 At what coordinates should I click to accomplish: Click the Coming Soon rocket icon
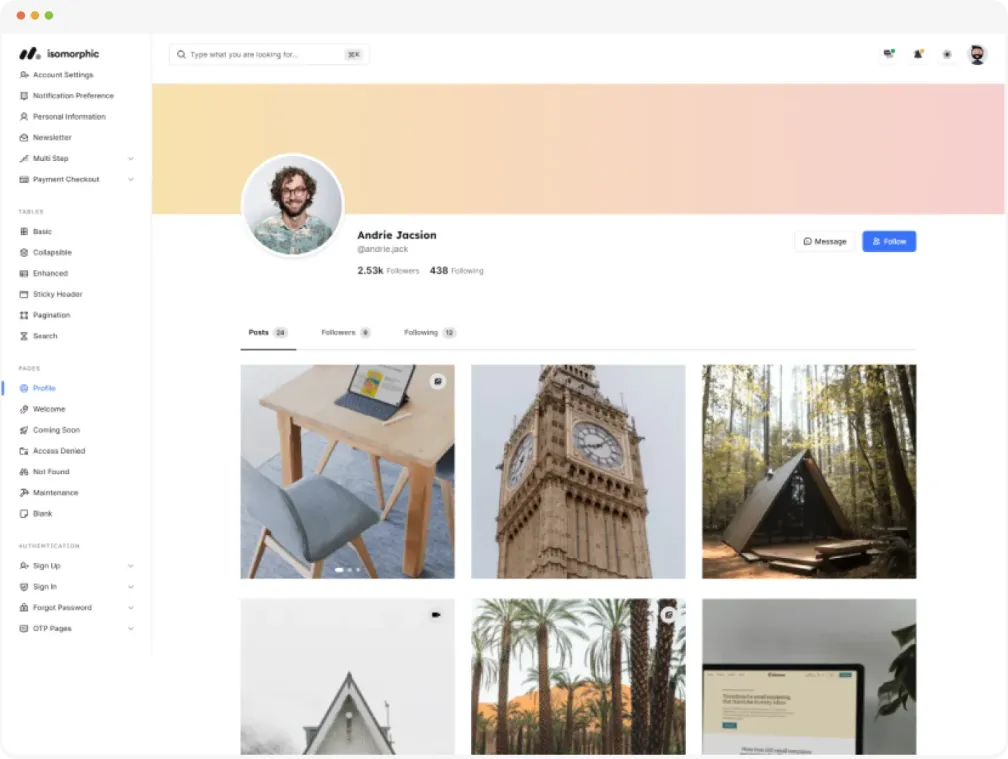click(24, 430)
